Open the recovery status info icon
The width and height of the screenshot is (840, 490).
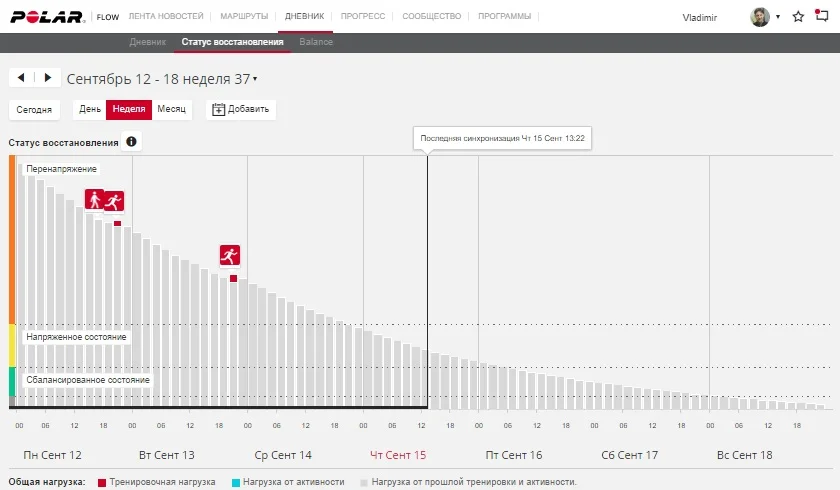(x=131, y=141)
